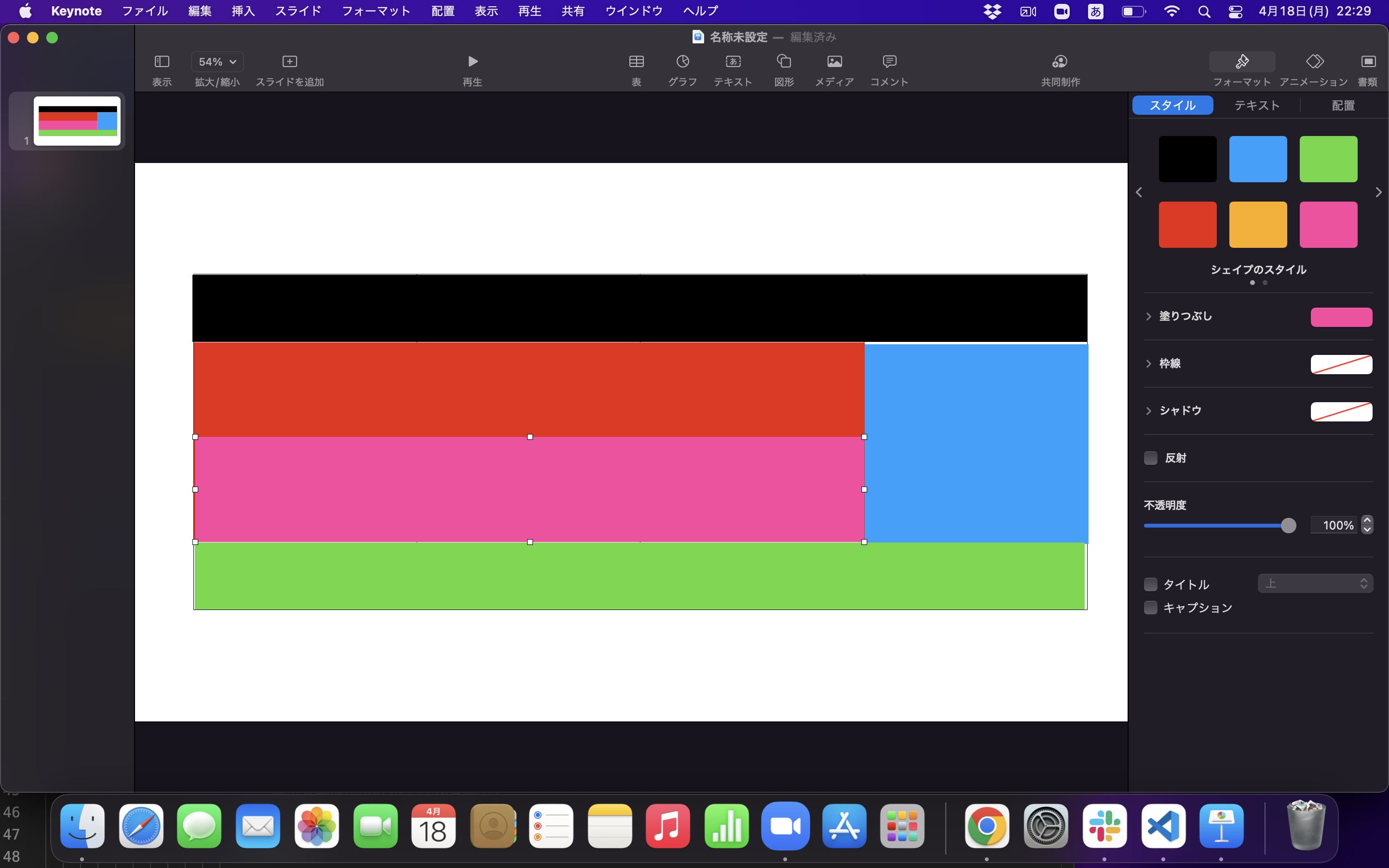Click the Add Slide (スライドを追加) button
Screen dimensions: 1389x868
[x=289, y=62]
